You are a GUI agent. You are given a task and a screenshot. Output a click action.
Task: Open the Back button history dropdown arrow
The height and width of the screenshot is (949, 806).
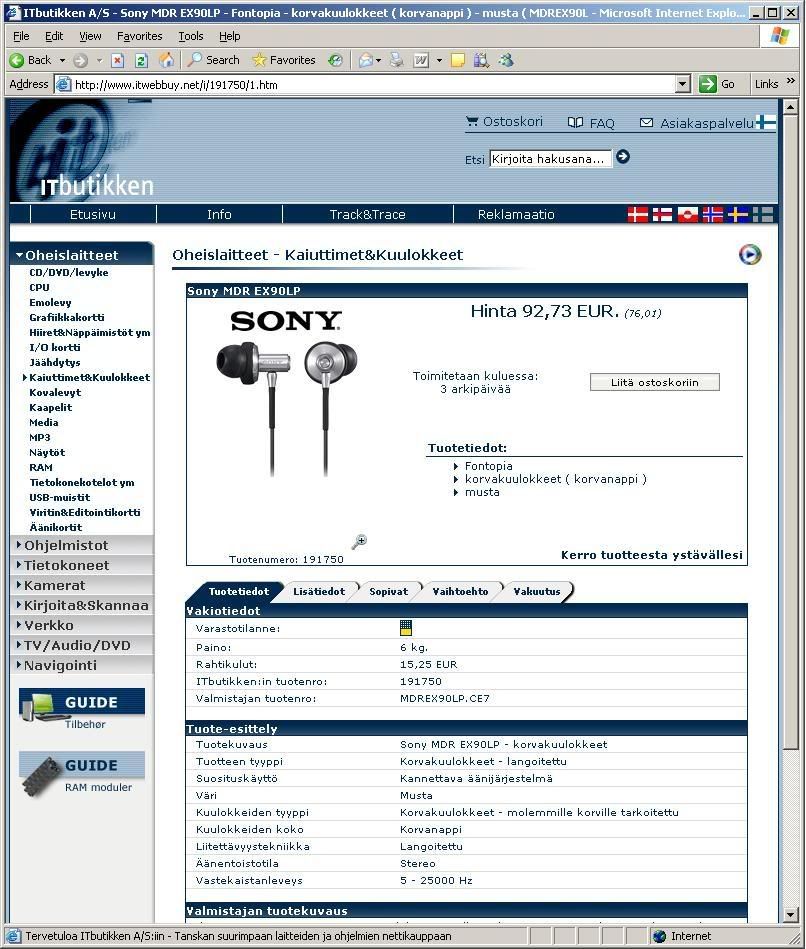click(x=62, y=60)
